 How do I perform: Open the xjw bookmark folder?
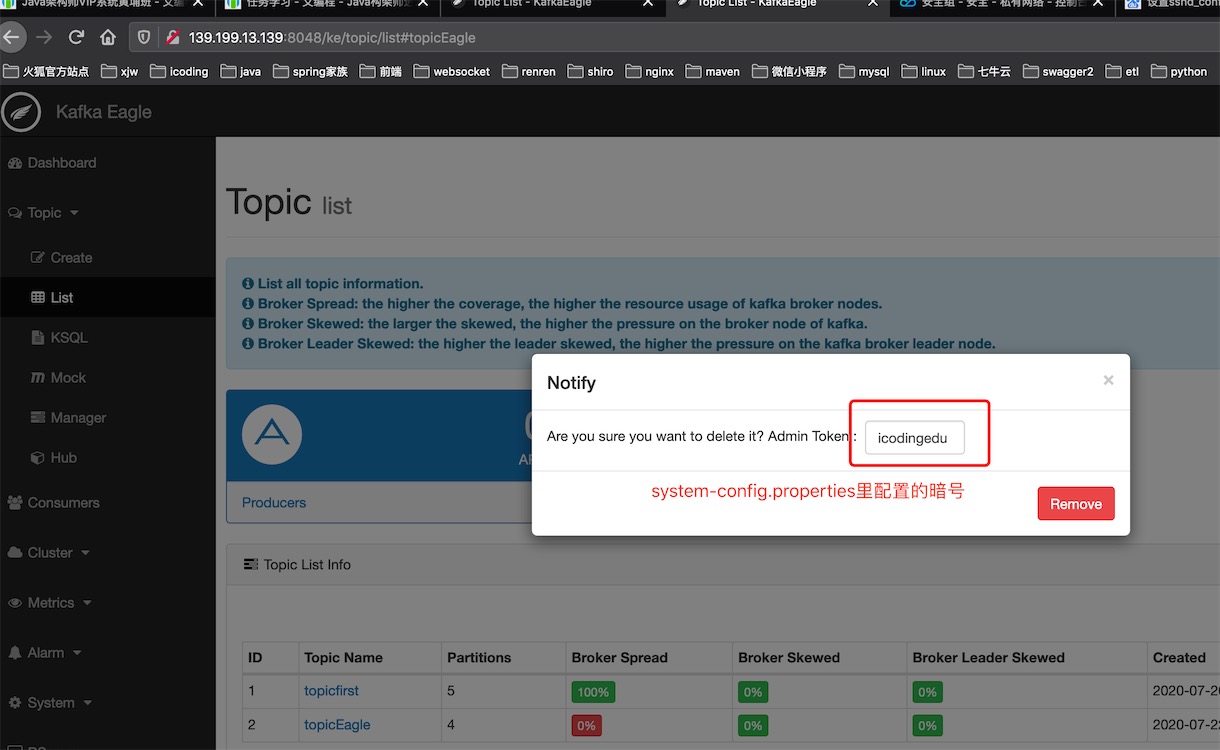tap(119, 72)
